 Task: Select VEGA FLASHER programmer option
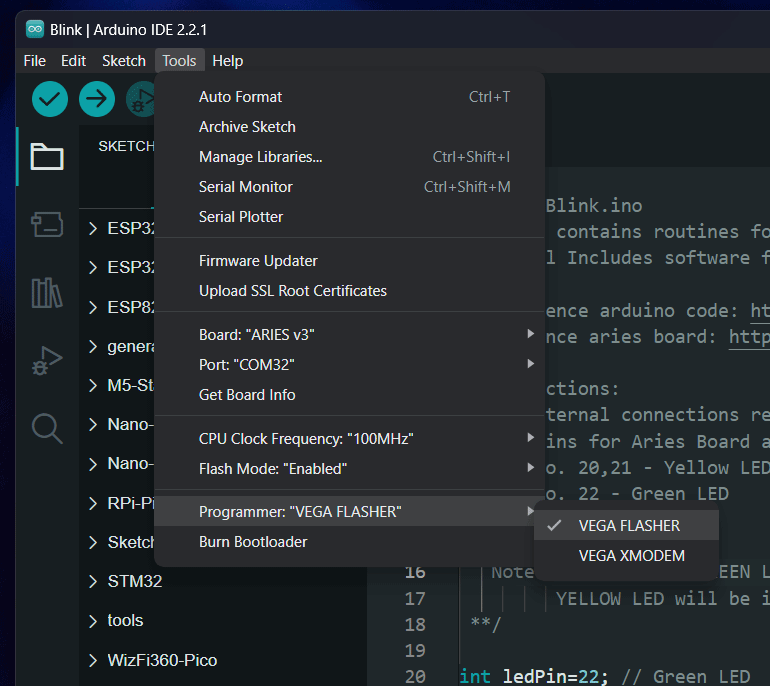coord(626,525)
